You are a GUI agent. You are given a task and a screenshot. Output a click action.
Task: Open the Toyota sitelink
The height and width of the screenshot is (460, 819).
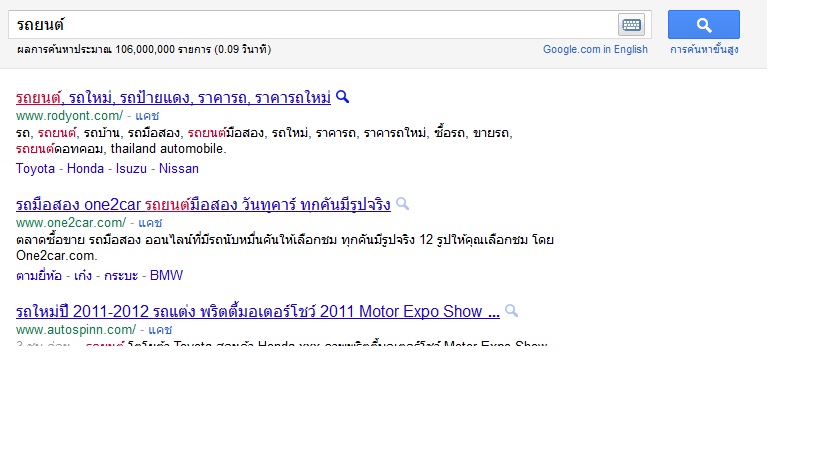tap(35, 169)
